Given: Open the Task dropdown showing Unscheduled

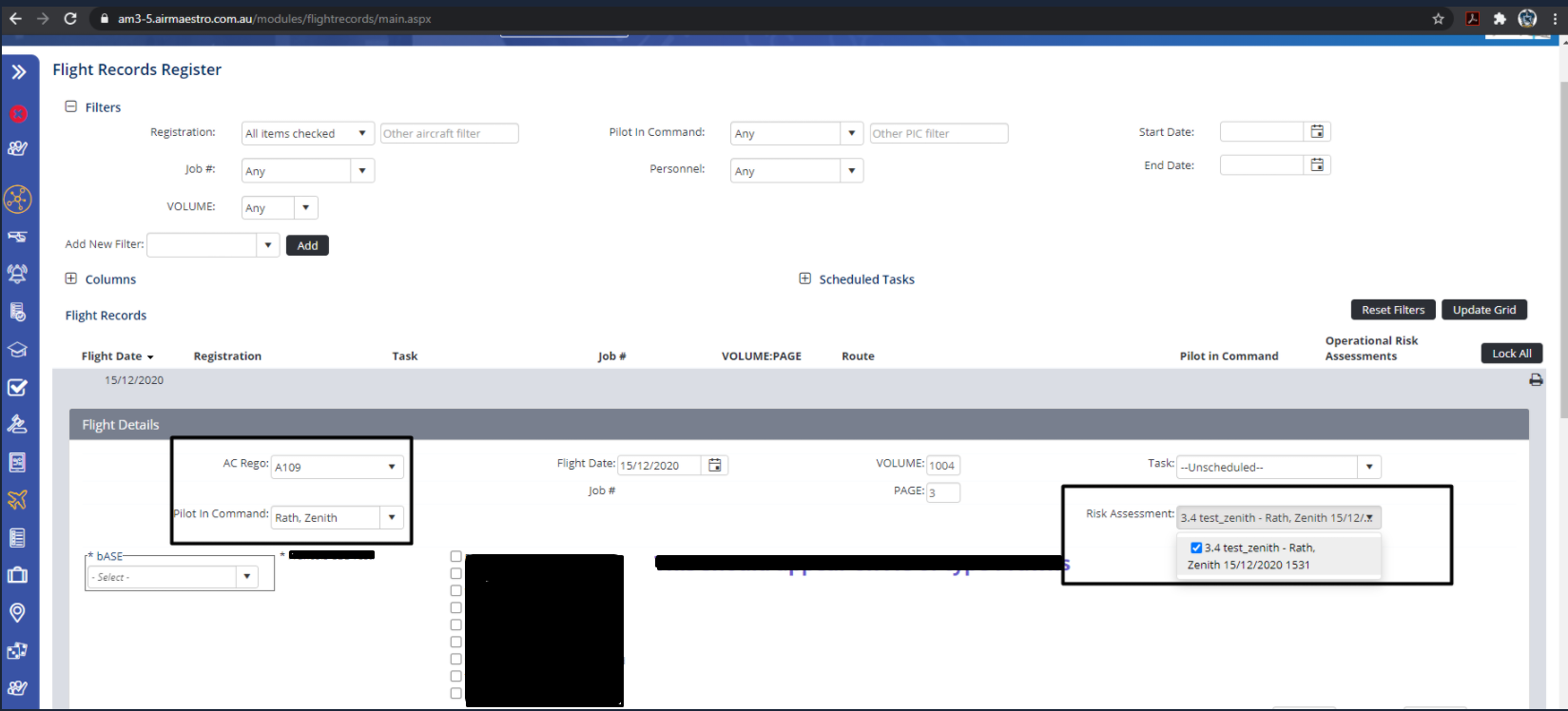Looking at the screenshot, I should 1368,467.
